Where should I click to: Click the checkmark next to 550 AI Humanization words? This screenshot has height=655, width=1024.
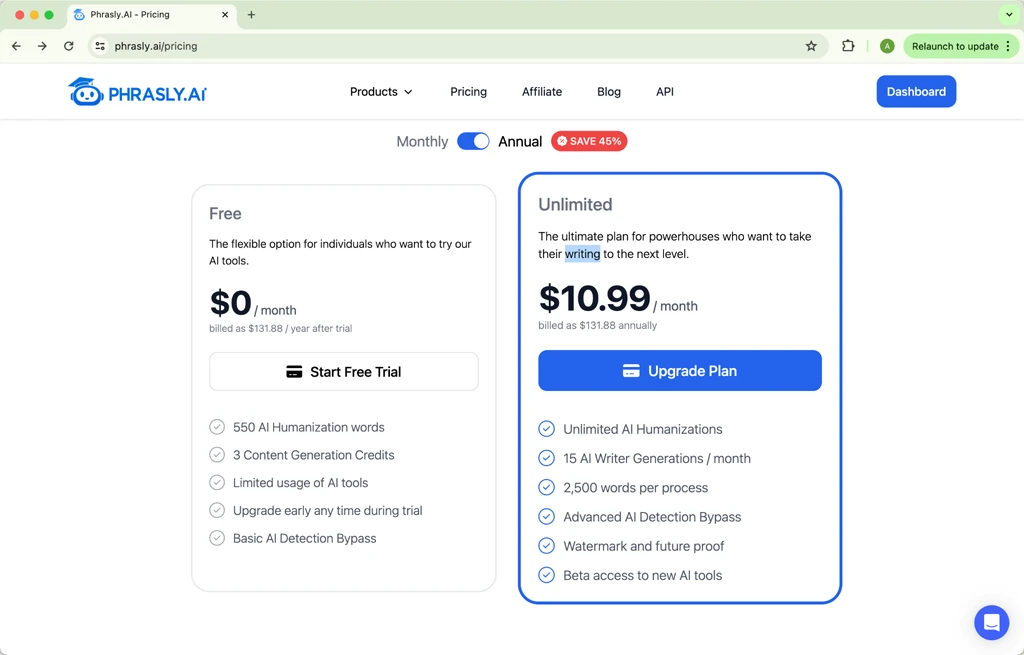coord(217,427)
